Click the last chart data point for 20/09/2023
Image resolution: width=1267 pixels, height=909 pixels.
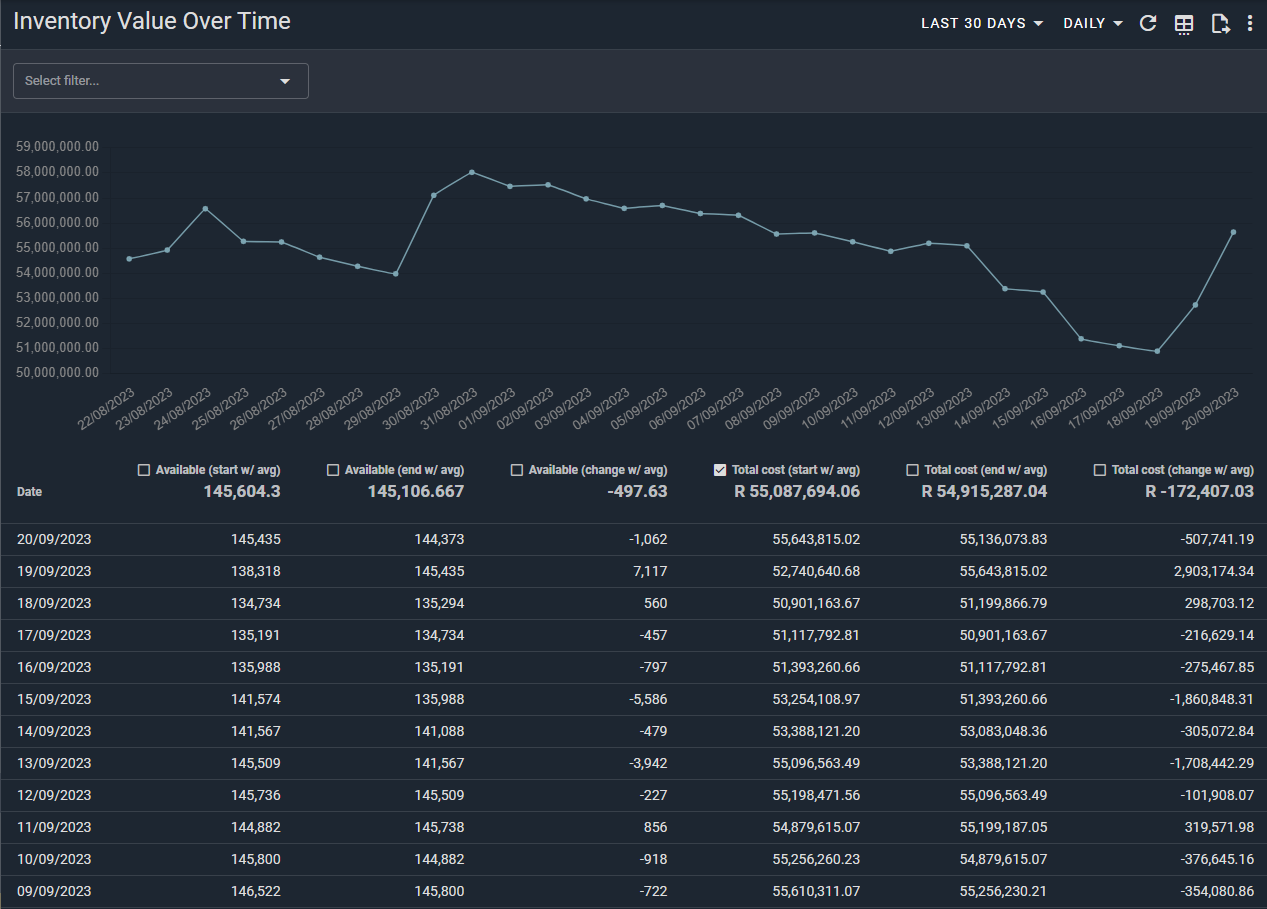pos(1233,232)
